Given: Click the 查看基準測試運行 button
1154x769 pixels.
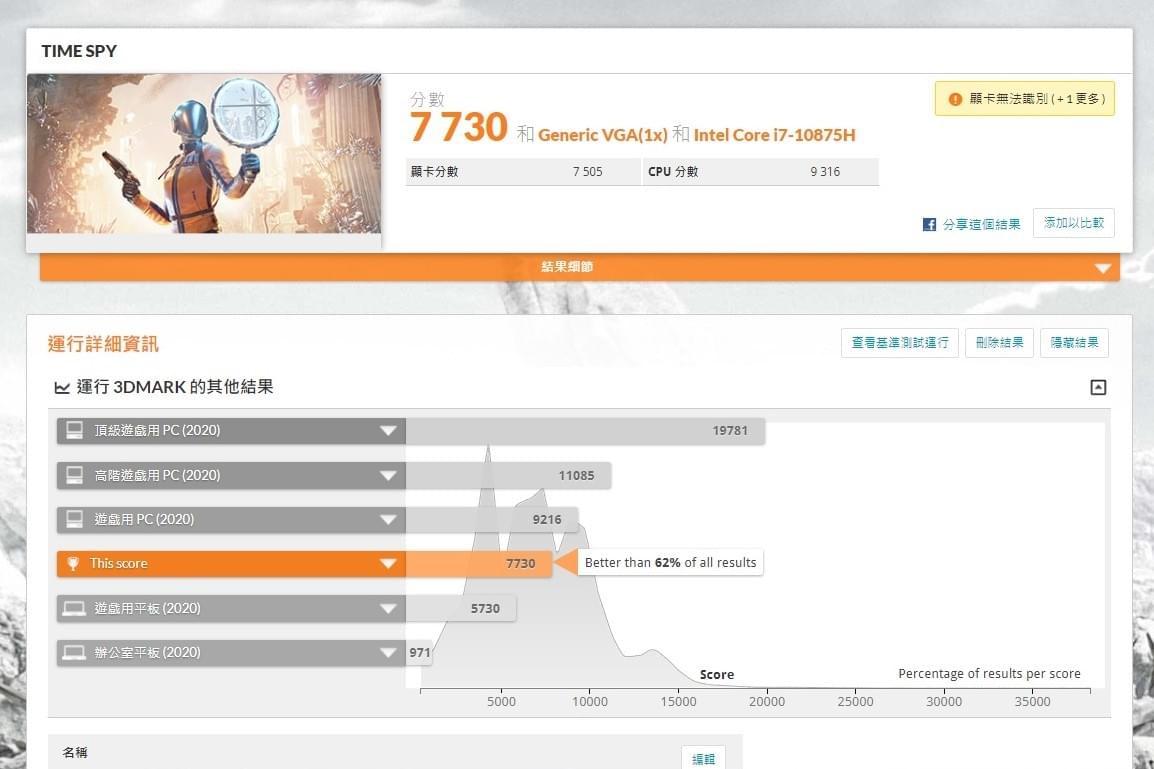Looking at the screenshot, I should pyautogui.click(x=899, y=343).
